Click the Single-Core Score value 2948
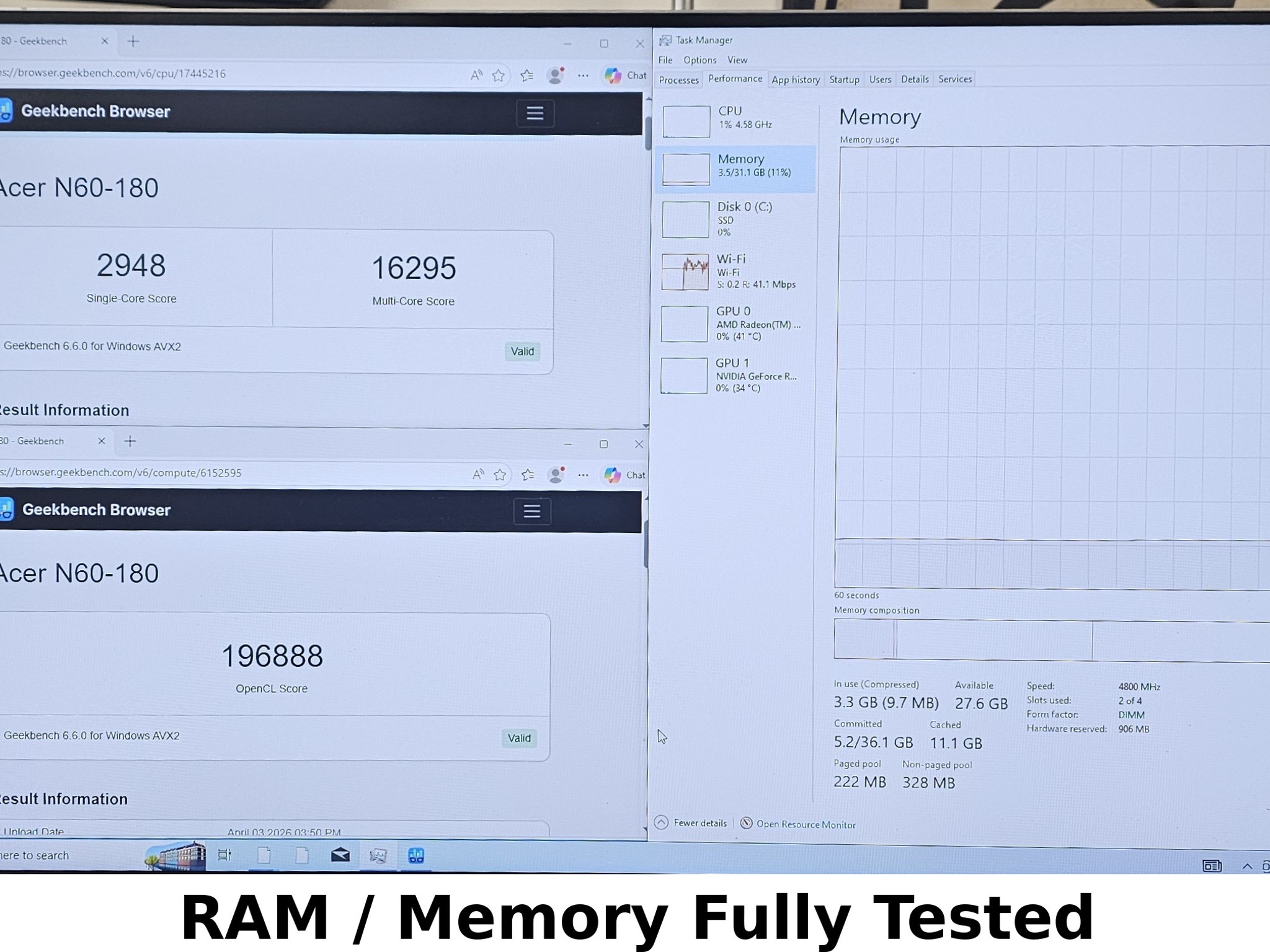Screen dimensions: 1270x952 click(x=131, y=265)
